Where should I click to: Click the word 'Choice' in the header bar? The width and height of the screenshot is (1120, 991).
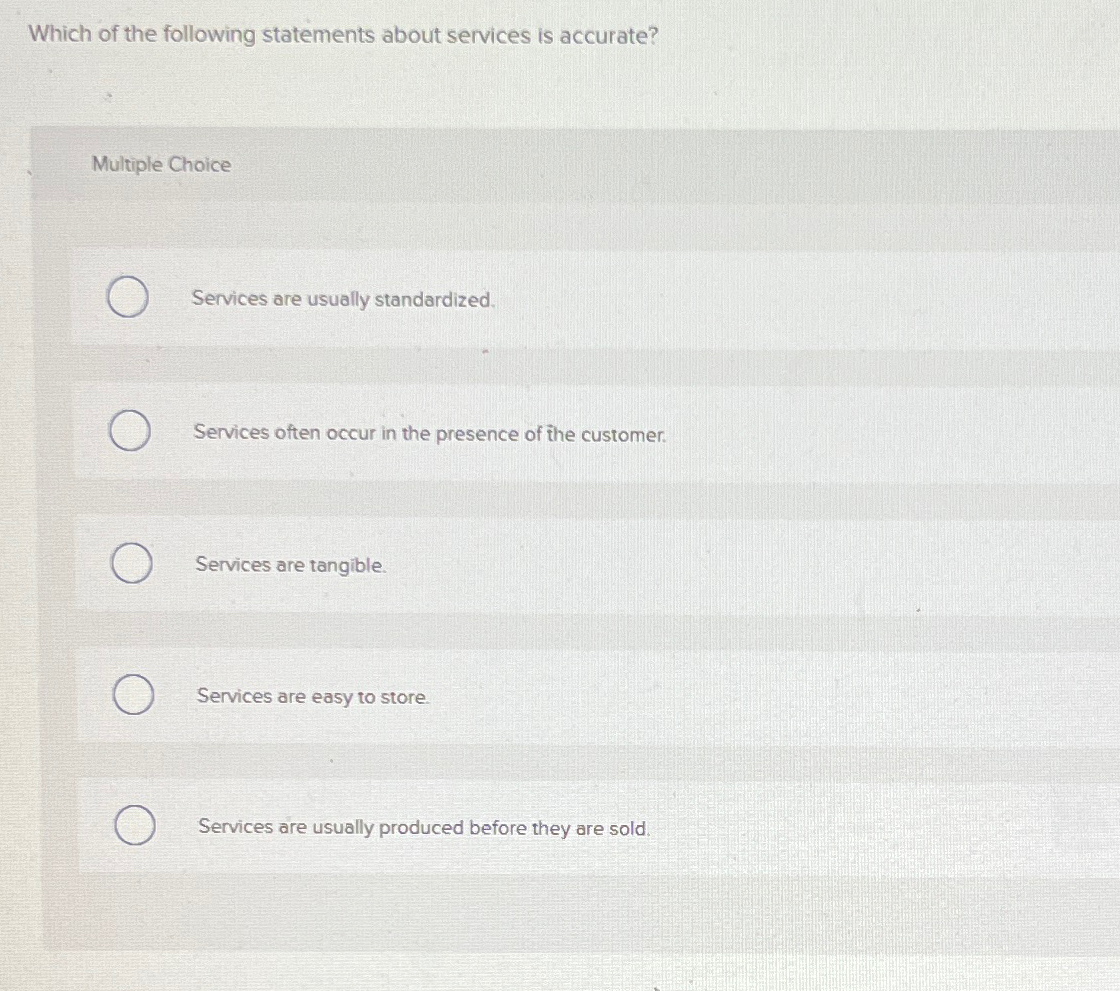tap(200, 165)
